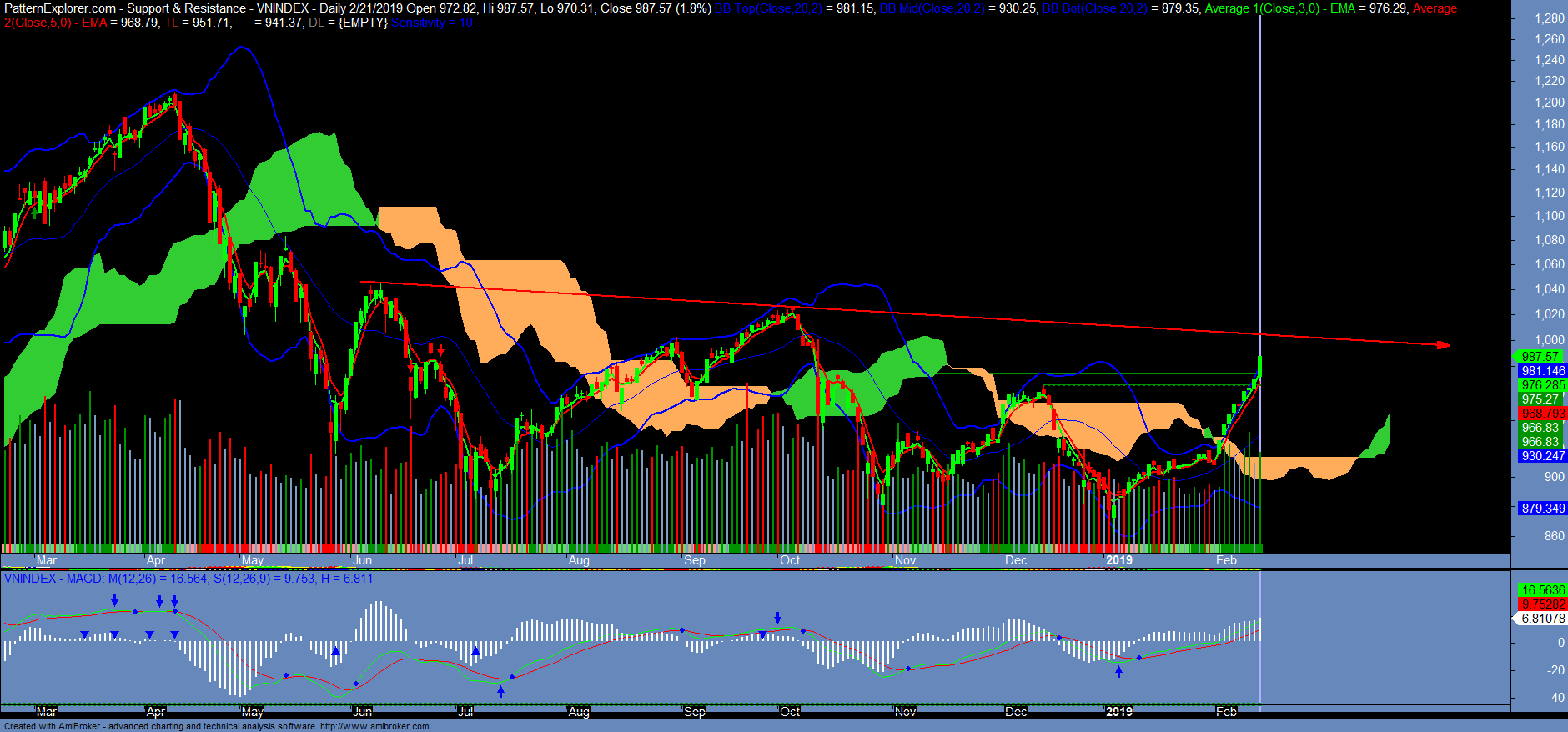Click the green 16.5636 MACD value label

[x=1543, y=590]
